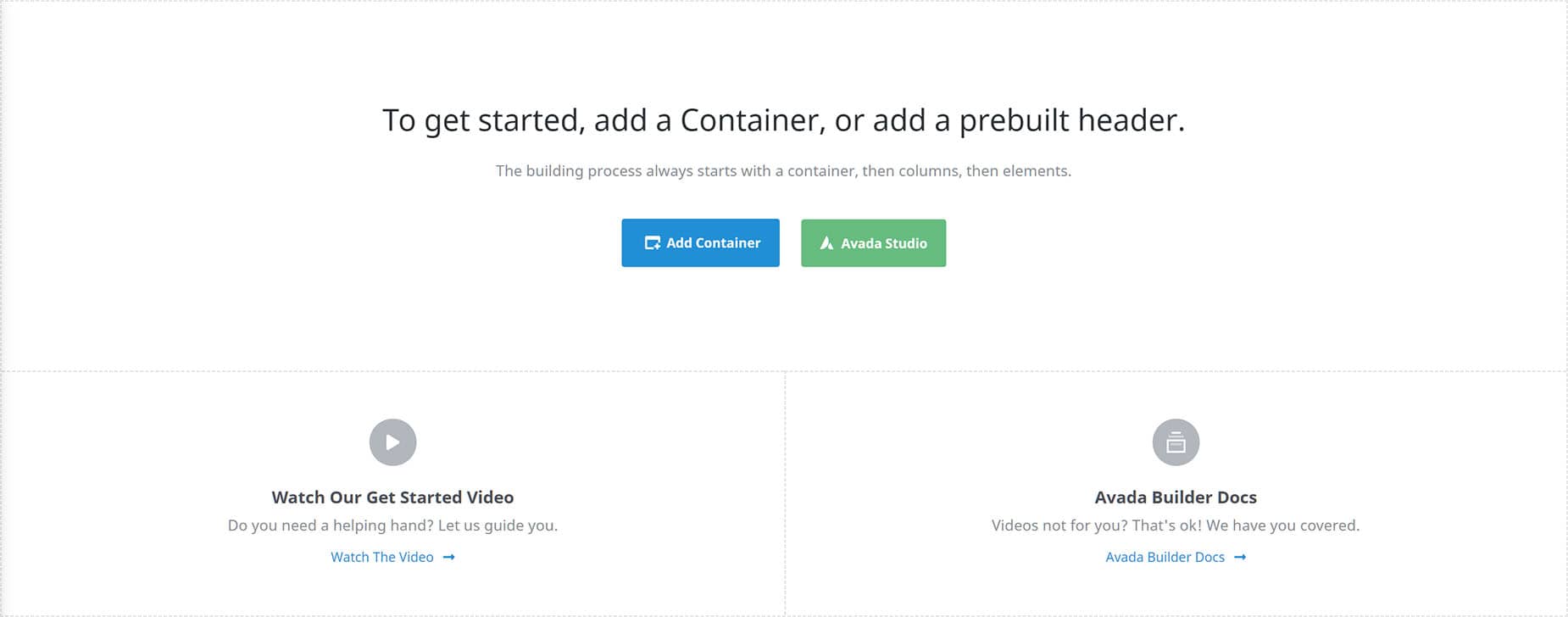1568x617 pixels.
Task: Click 'prebuilt header' in the headline
Action: (x=1071, y=121)
